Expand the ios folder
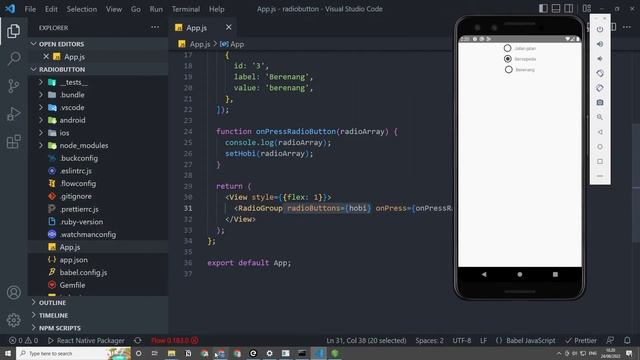Image resolution: width=640 pixels, height=360 pixels. tap(41, 133)
